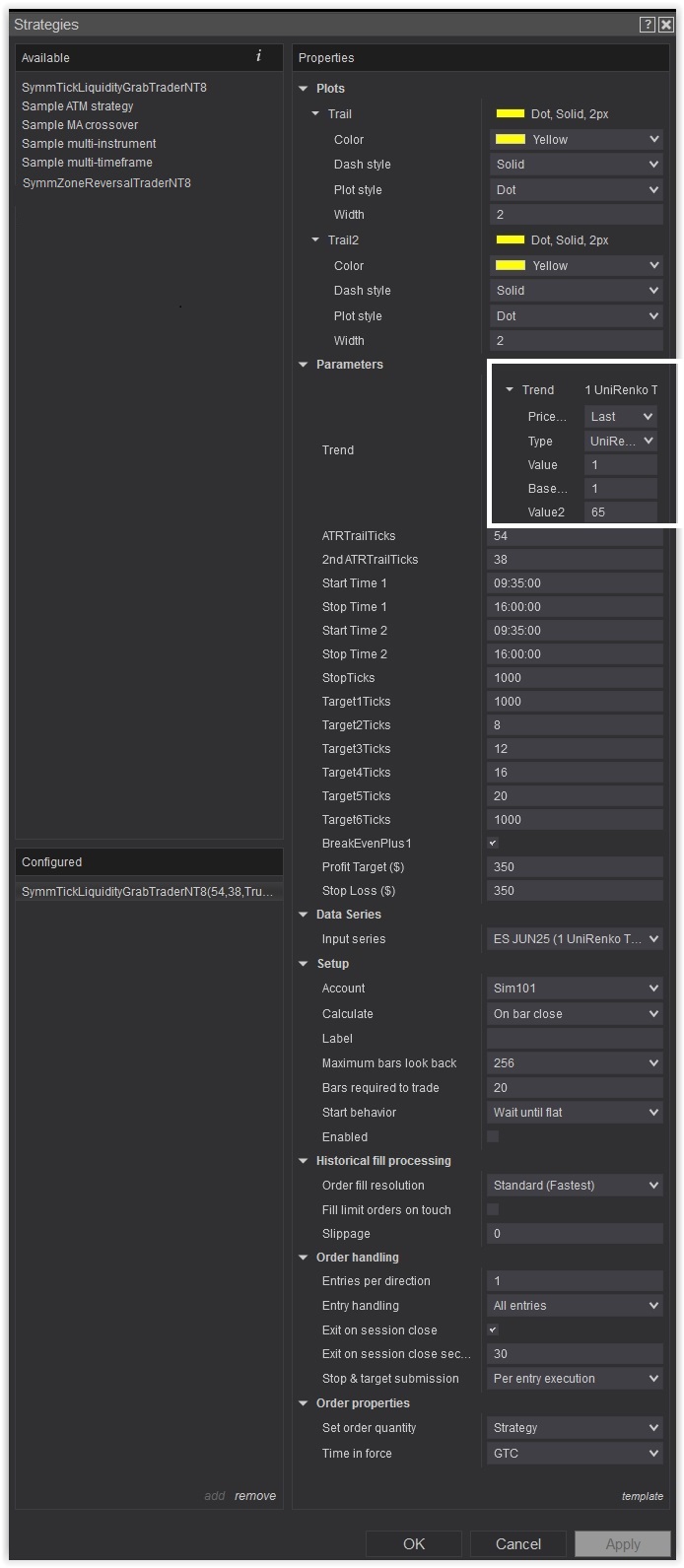
Task: Collapse the Trail2 plot group
Action: point(315,239)
